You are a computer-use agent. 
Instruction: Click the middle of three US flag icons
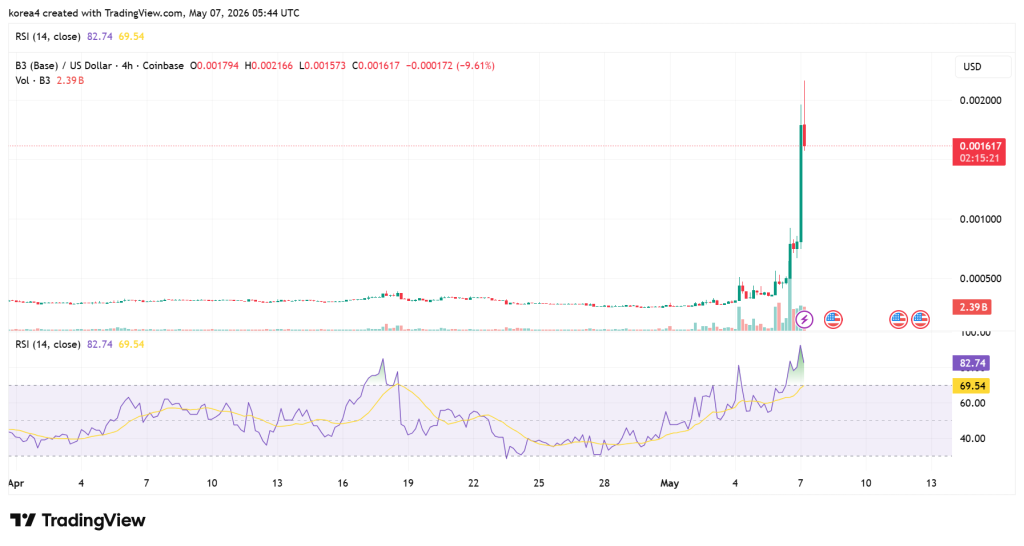coord(899,319)
